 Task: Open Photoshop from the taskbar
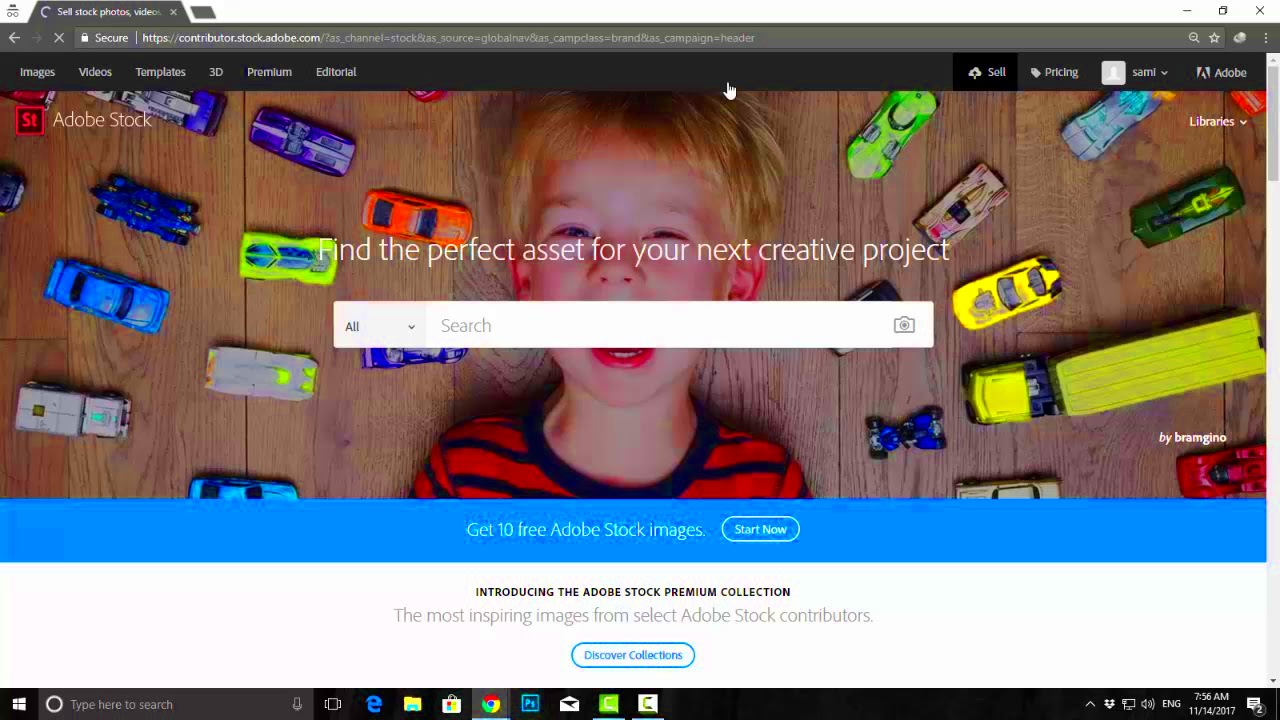tap(529, 704)
